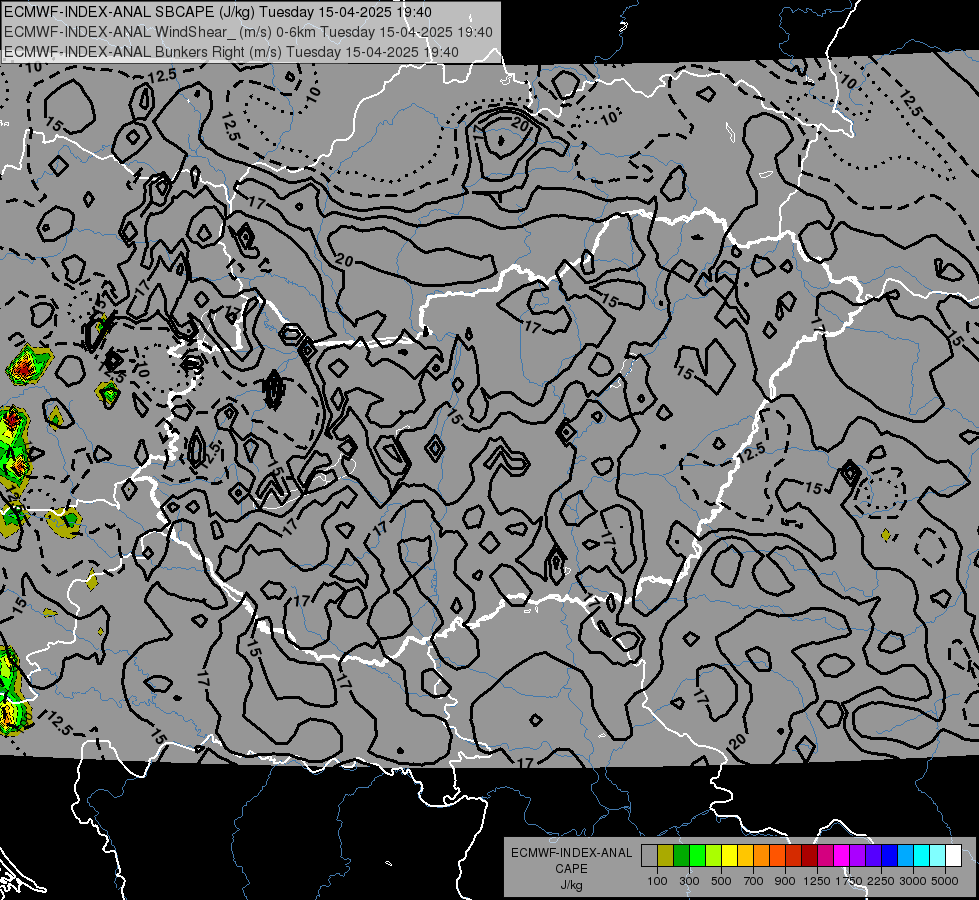This screenshot has height=900, width=979.
Task: Click the pale cyan swatch left of 5000
Action: (938, 856)
